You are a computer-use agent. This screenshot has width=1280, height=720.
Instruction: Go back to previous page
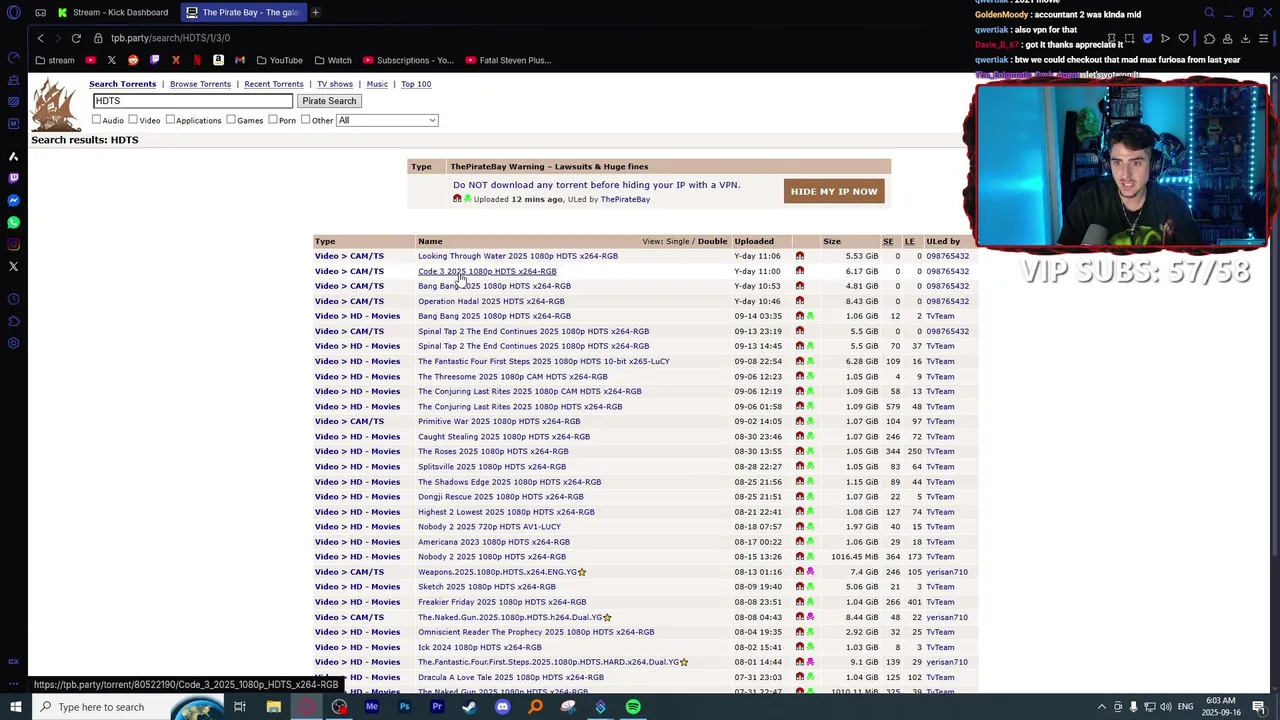(40, 38)
